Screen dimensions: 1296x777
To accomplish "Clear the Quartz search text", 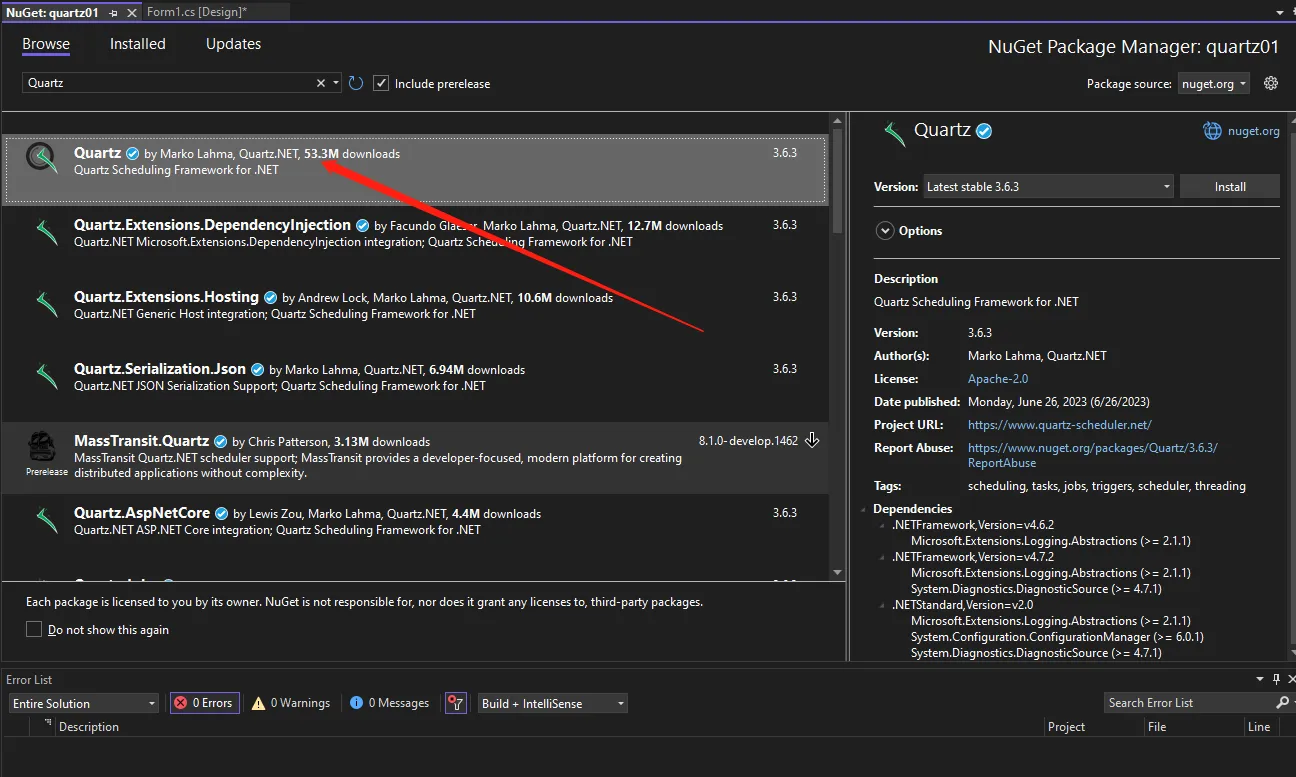I will tap(321, 83).
